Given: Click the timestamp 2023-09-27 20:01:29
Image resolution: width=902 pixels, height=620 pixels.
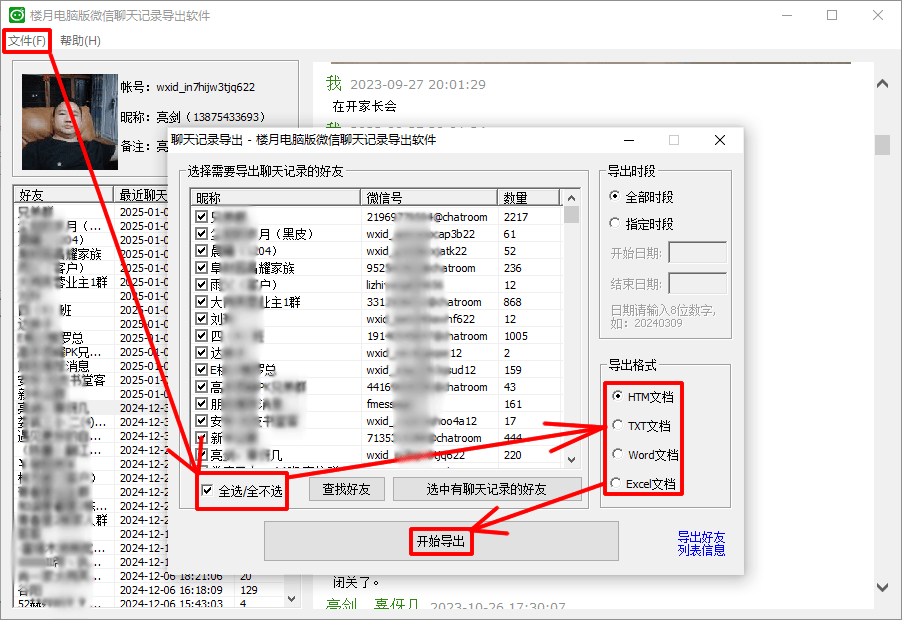Looking at the screenshot, I should [x=418, y=85].
